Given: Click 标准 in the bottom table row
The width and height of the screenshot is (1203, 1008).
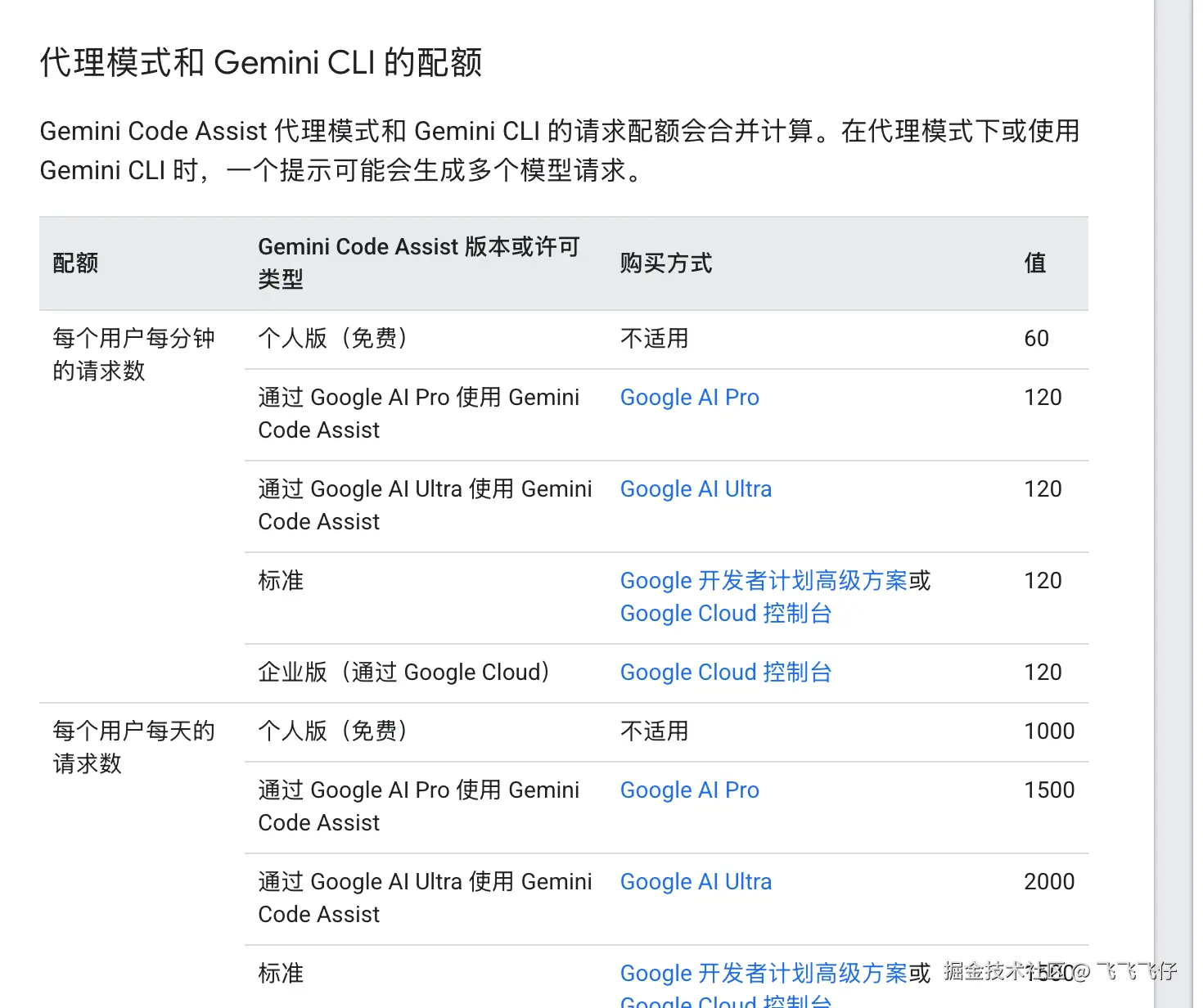Looking at the screenshot, I should [281, 974].
